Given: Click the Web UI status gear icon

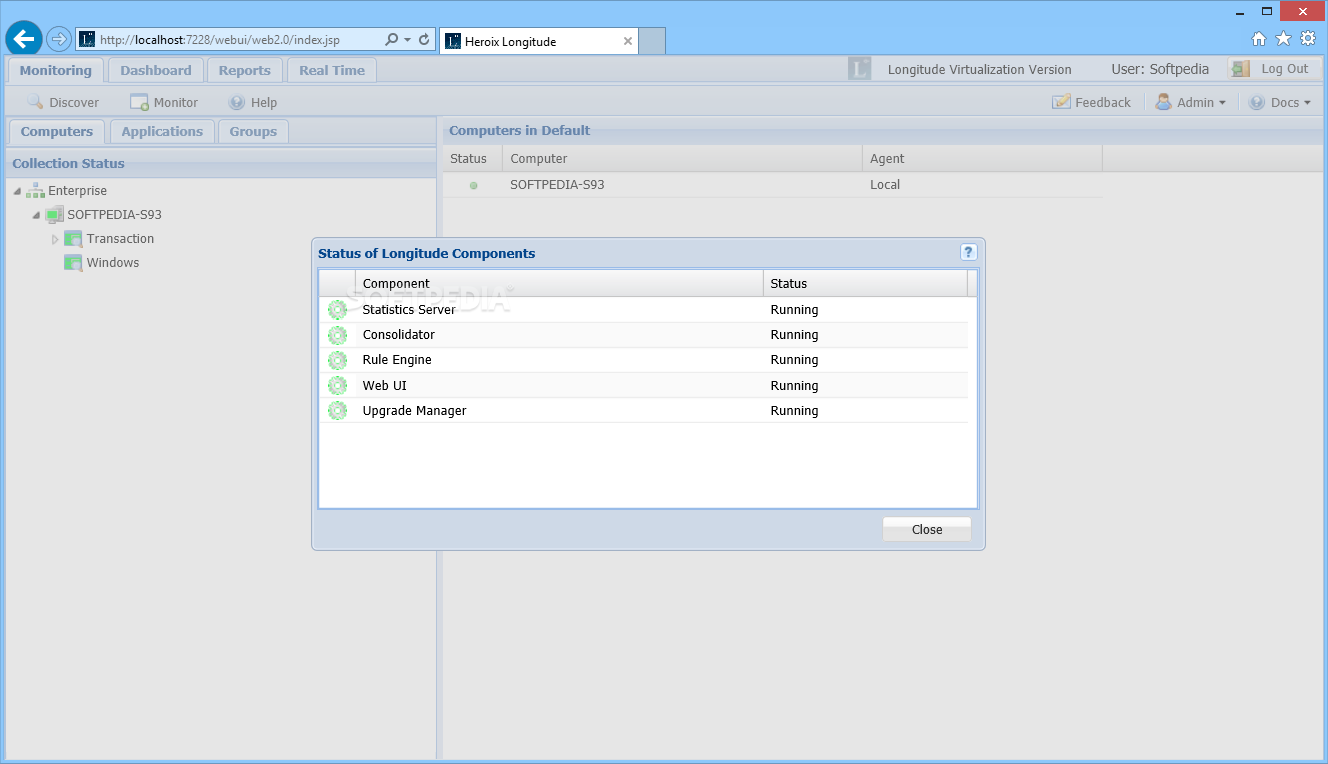Looking at the screenshot, I should click(x=337, y=385).
